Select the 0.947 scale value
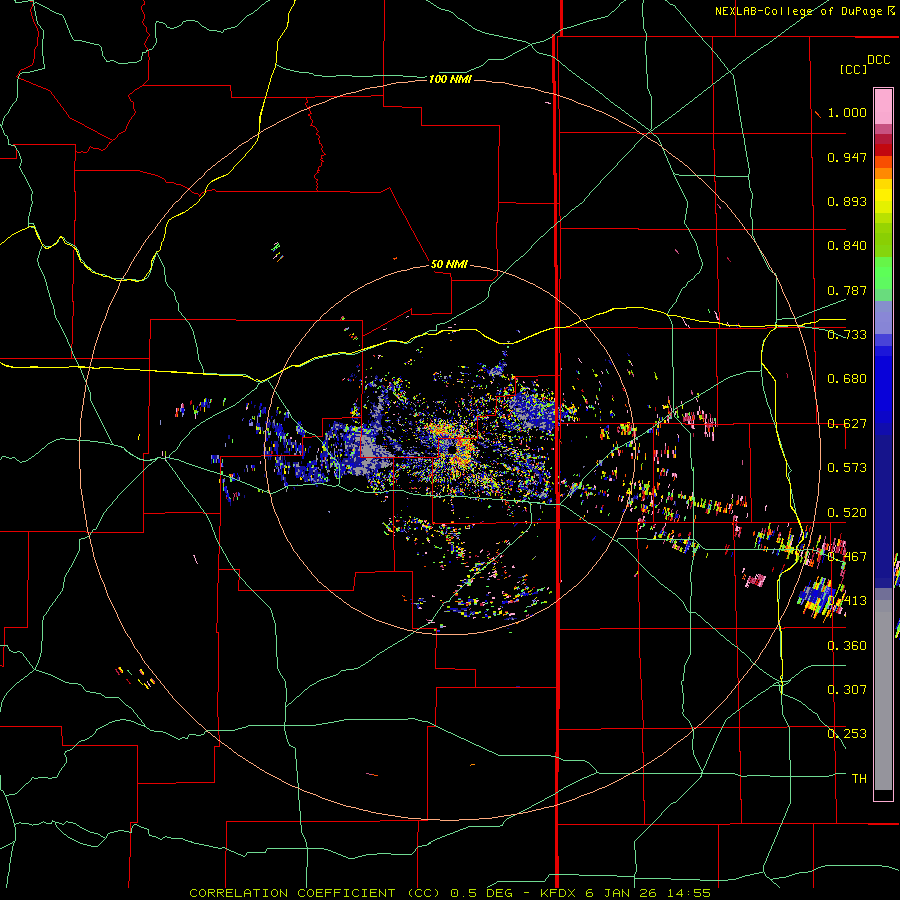900x900 pixels. 847,157
